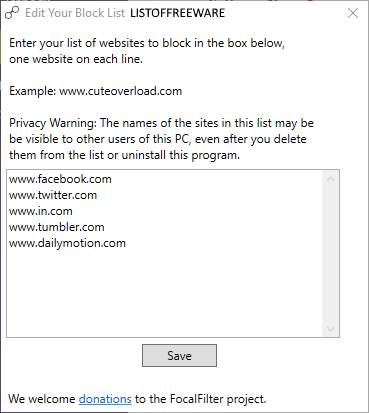Click the FocalFilter project text after donations
Screen dimensions: 369x413
(x=201, y=399)
